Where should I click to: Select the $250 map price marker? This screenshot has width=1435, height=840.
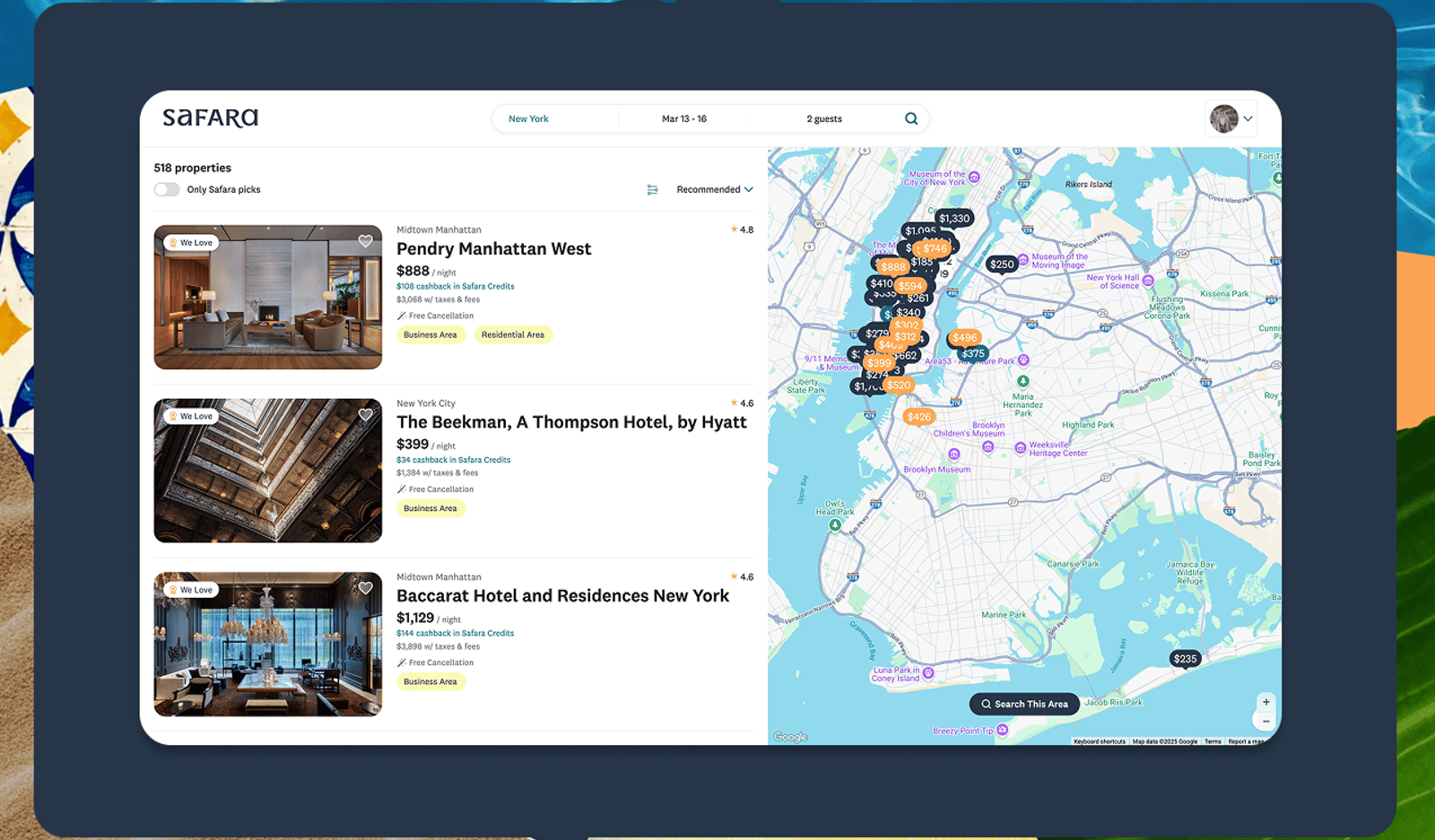point(1002,264)
